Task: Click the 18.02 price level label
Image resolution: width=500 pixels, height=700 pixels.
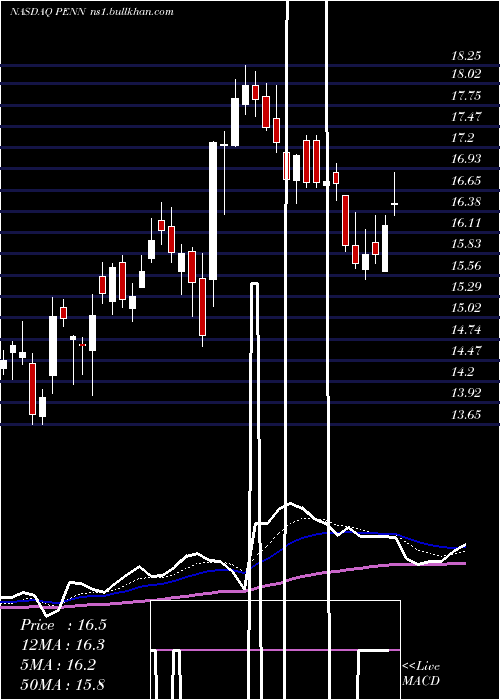Action: 467,74
